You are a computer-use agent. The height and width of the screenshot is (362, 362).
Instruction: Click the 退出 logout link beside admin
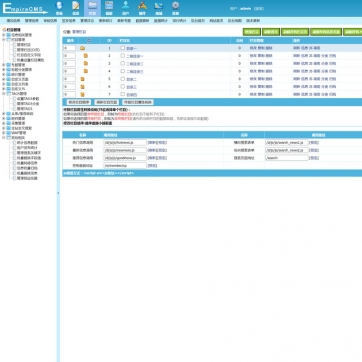point(259,9)
